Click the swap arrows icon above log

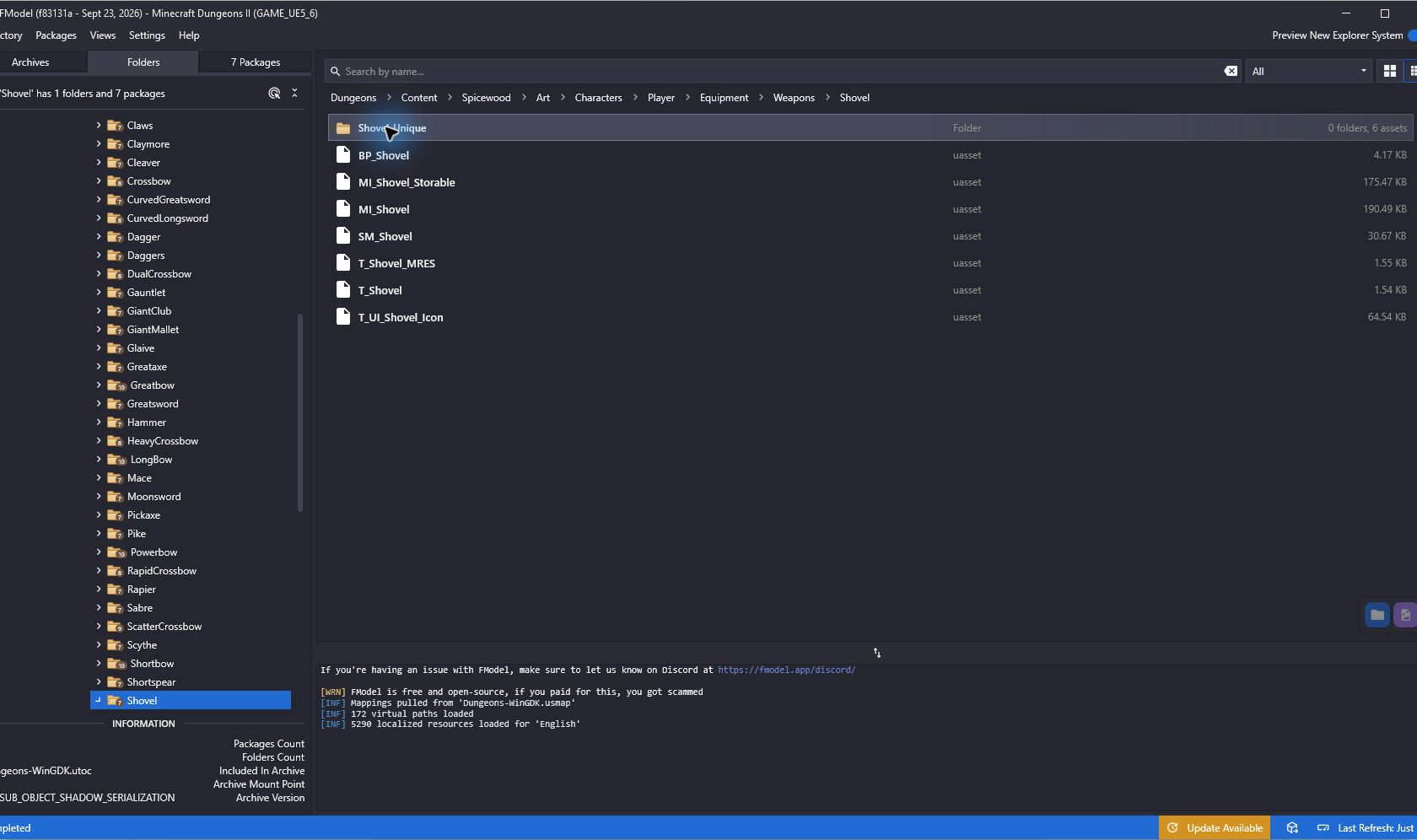click(x=877, y=653)
